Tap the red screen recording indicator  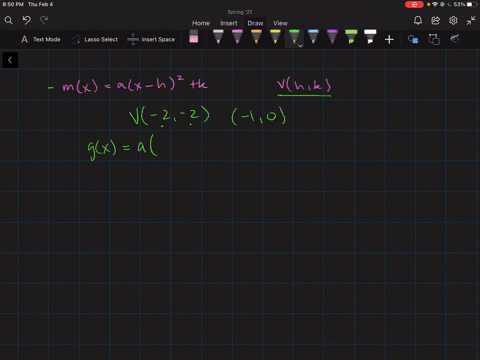pos(414,4)
